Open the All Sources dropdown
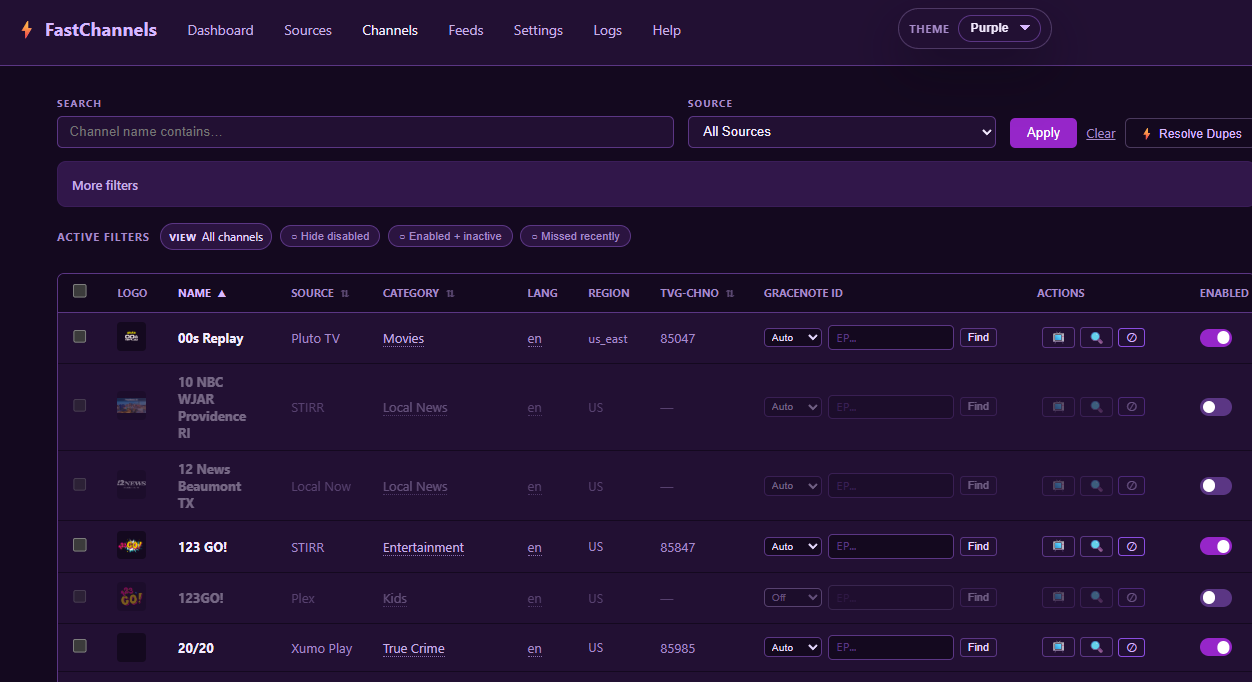The width and height of the screenshot is (1252, 682). 841,132
